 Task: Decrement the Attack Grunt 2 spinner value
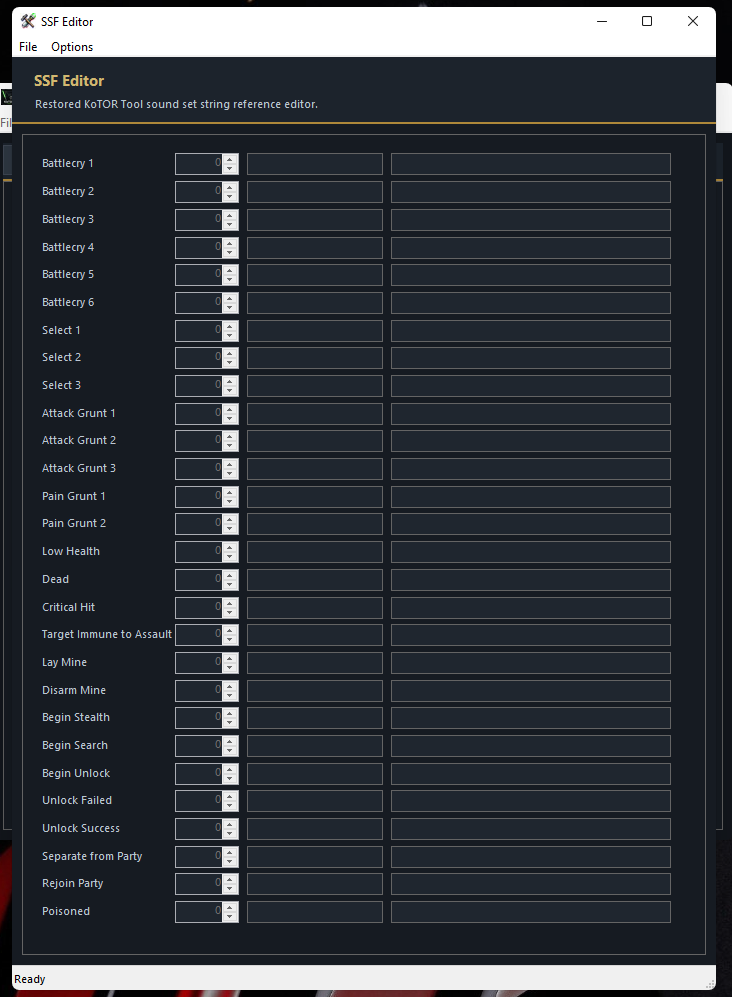pos(230,445)
